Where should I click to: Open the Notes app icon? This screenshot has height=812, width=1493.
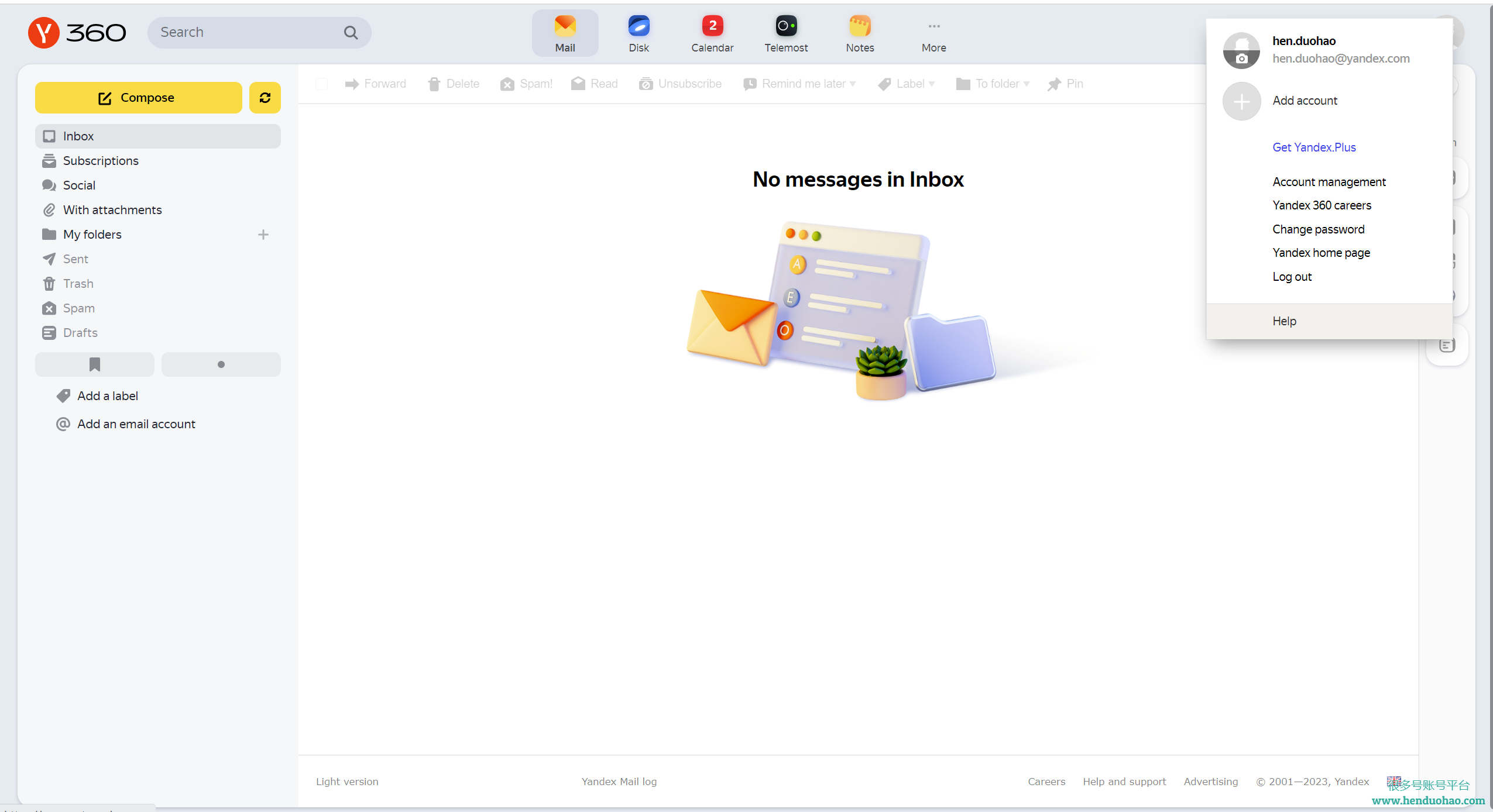point(860,33)
